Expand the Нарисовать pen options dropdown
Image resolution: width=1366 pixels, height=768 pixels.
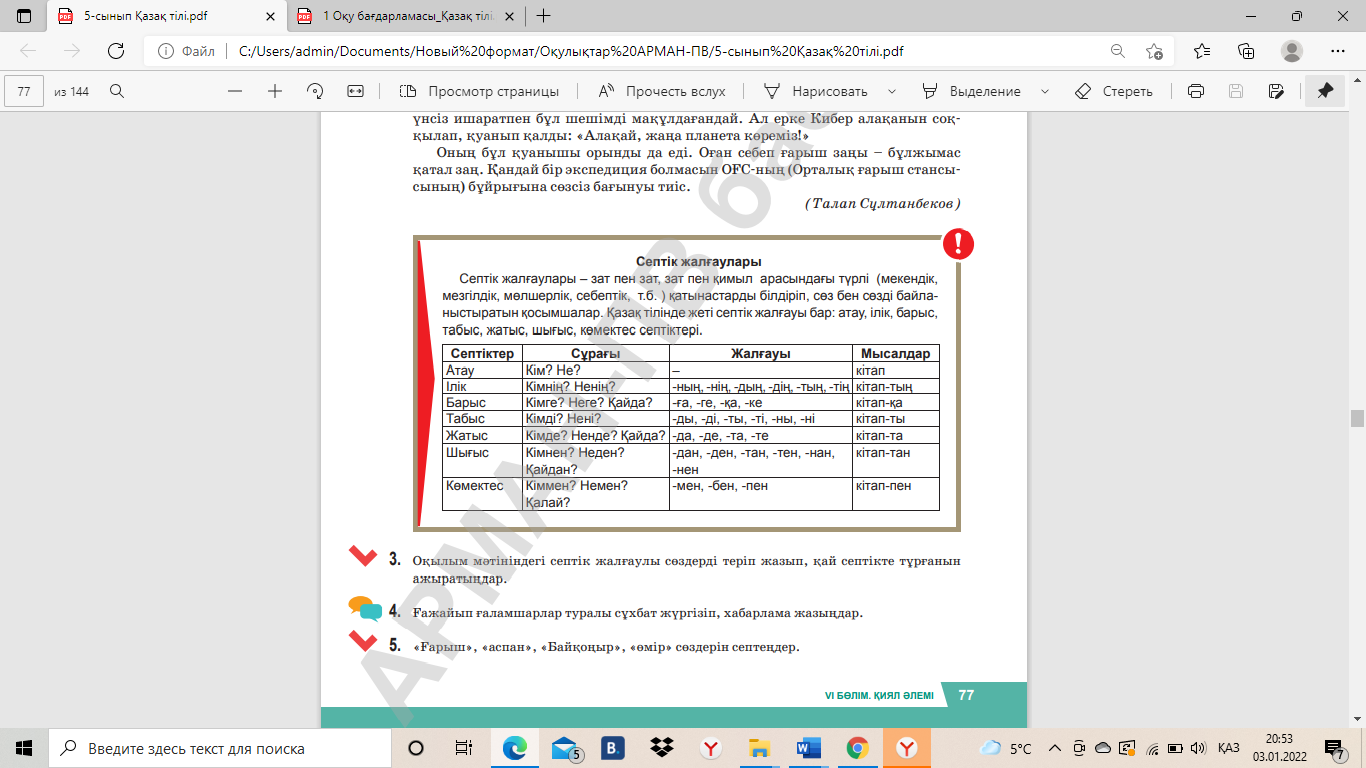[892, 91]
